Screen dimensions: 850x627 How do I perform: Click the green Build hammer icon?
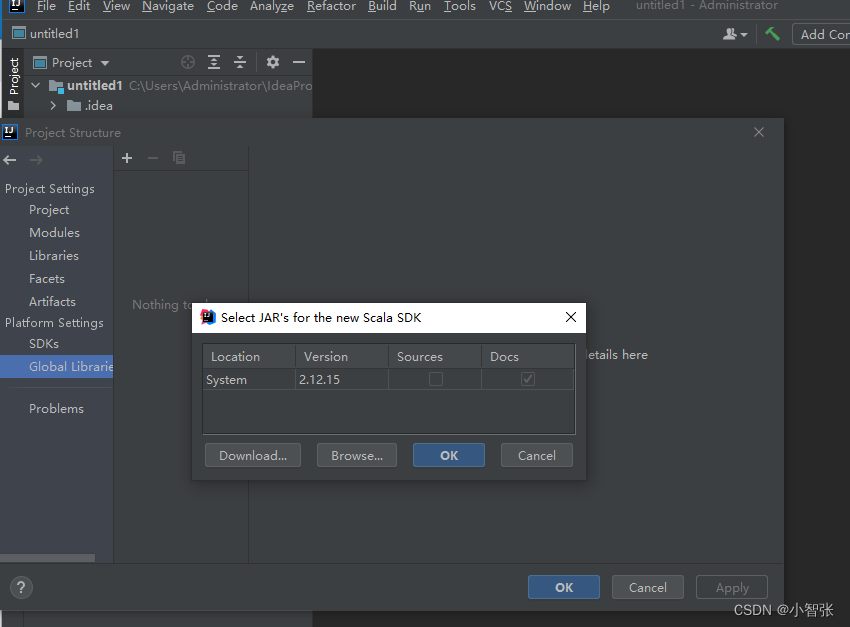tap(772, 34)
